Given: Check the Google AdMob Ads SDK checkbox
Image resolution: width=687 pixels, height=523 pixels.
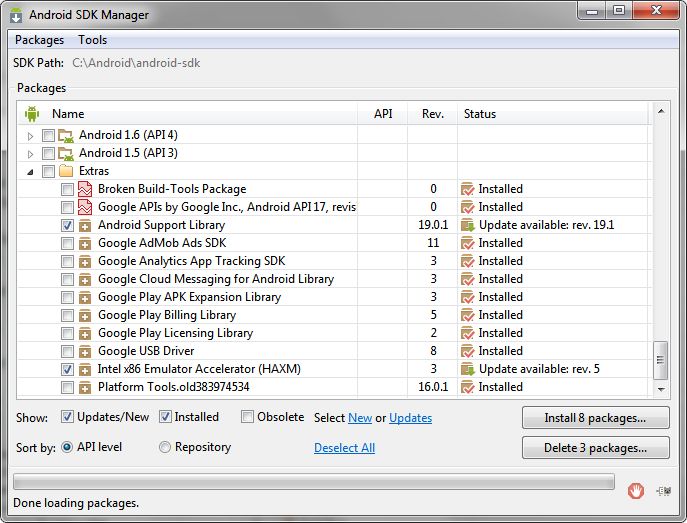Looking at the screenshot, I should coord(67,243).
